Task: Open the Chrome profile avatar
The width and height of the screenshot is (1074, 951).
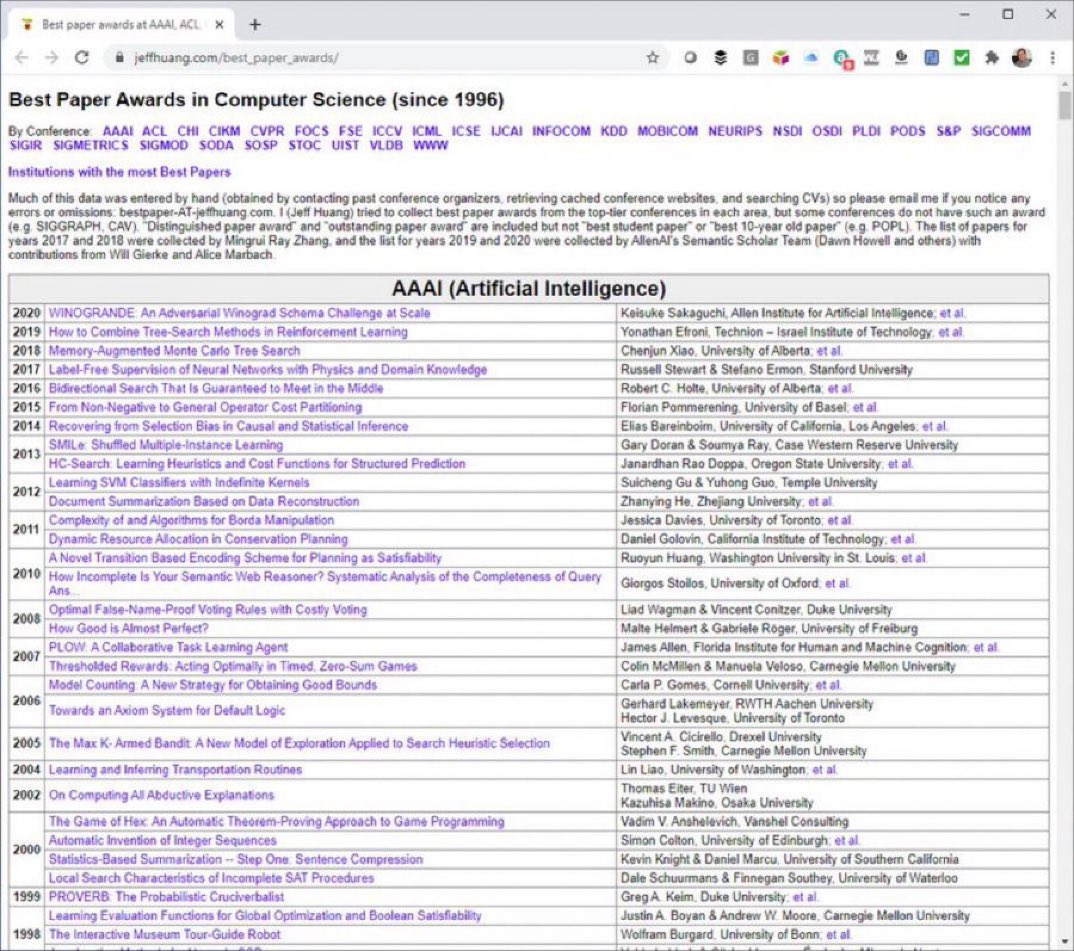Action: coord(1022,58)
